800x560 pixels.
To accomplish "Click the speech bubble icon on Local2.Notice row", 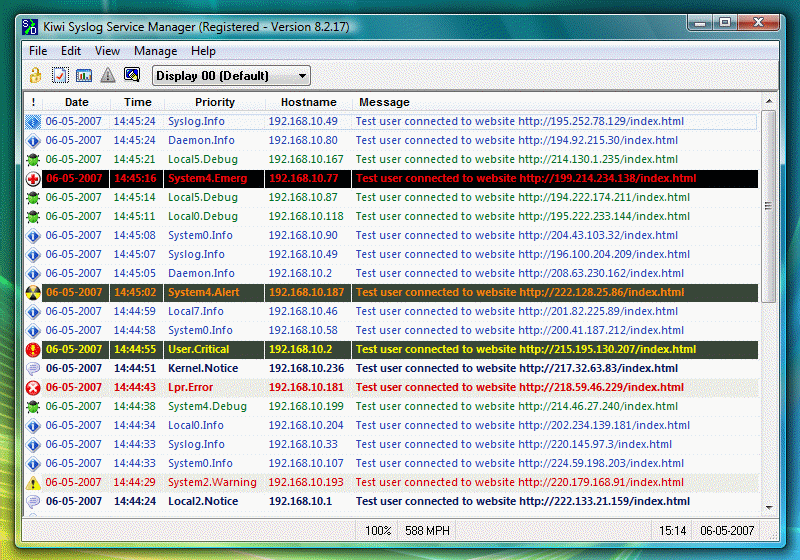I will coord(33,502).
